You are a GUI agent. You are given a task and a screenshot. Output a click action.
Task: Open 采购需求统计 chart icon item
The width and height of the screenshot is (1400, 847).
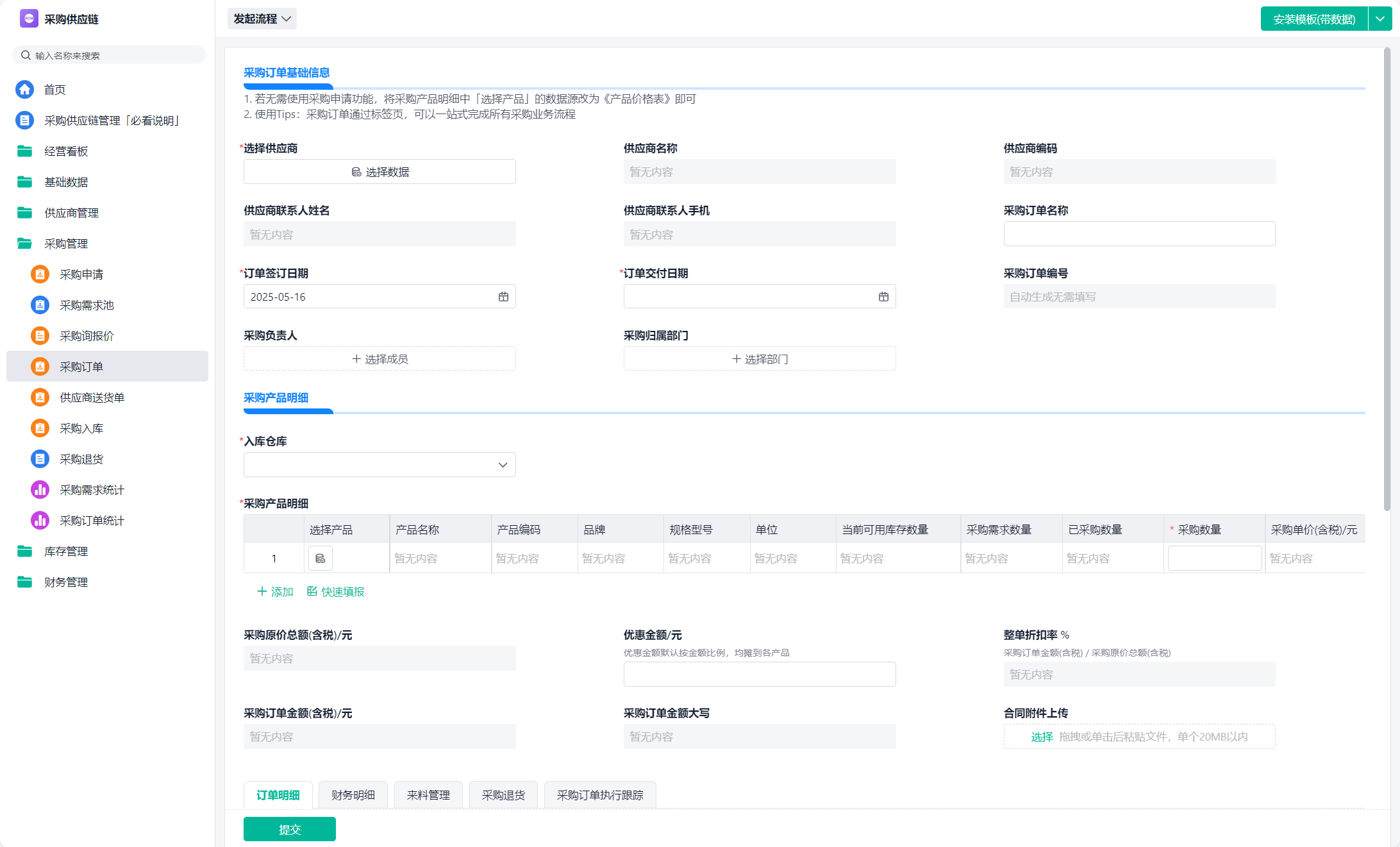tap(40, 490)
